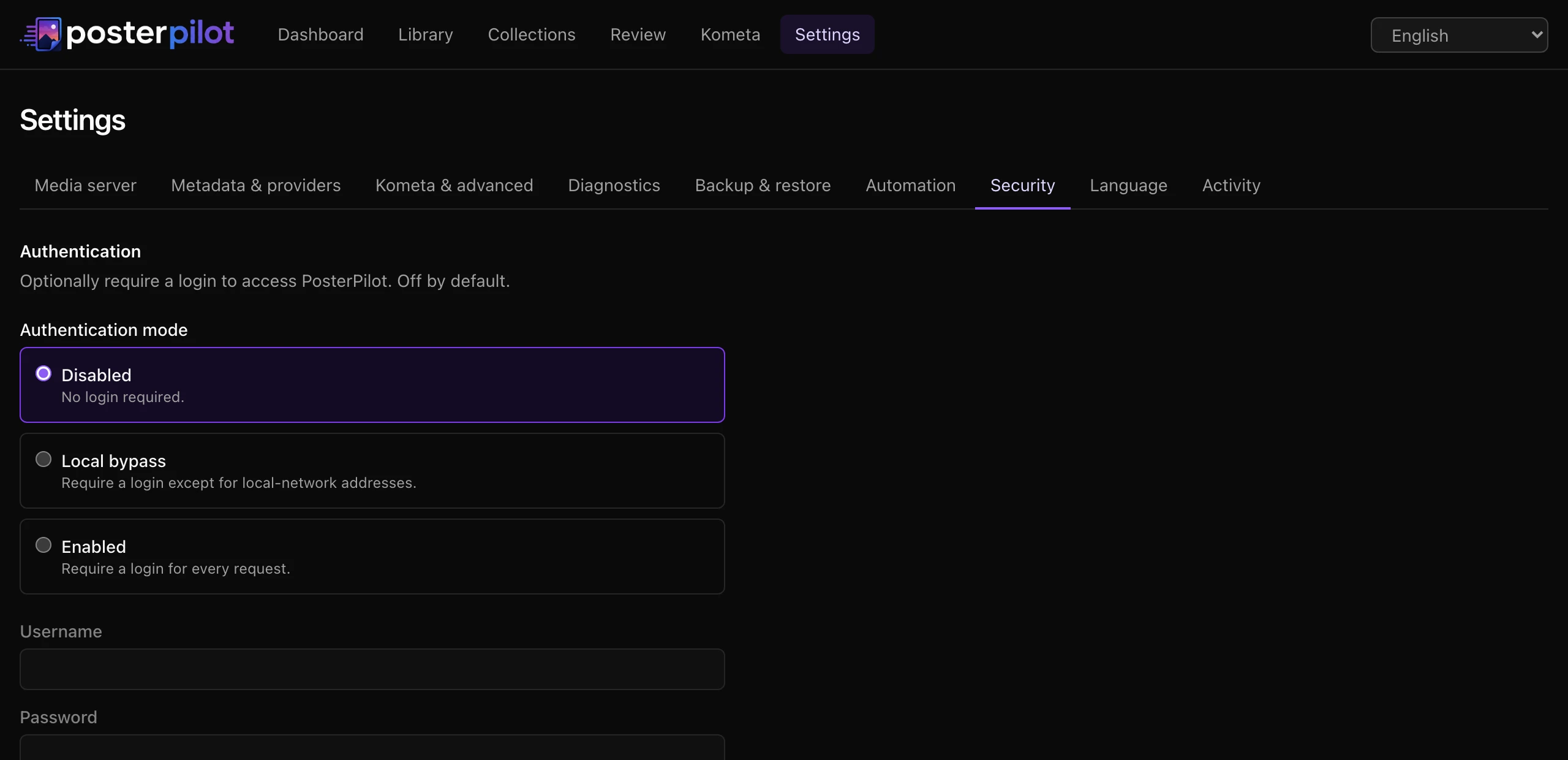Select the Security tab
The width and height of the screenshot is (1568, 760).
pos(1022,185)
